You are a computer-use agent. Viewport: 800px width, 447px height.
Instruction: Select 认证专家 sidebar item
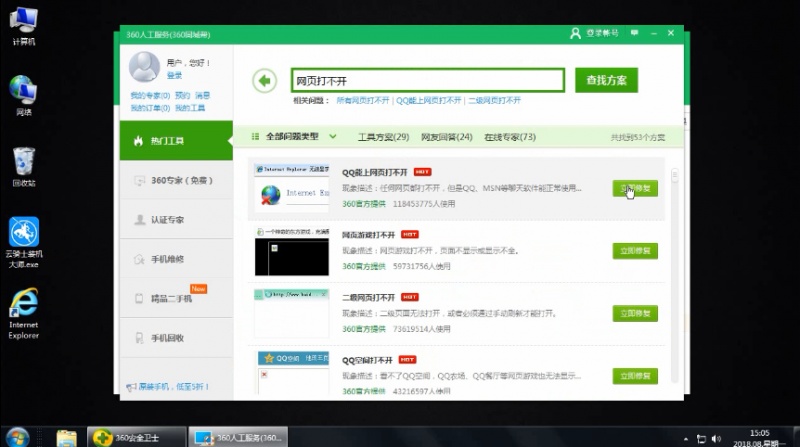tap(176, 219)
